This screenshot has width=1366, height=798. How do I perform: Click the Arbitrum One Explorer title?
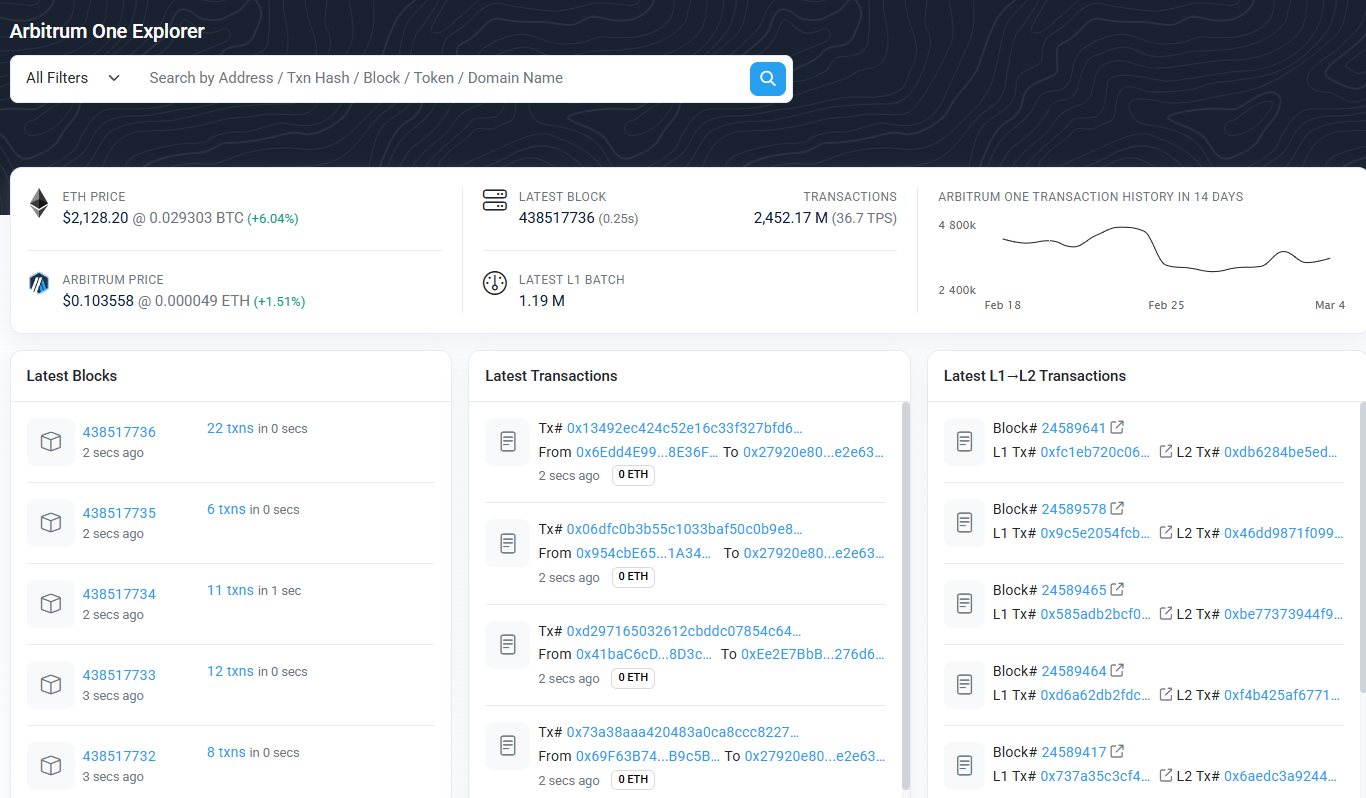pyautogui.click(x=107, y=31)
